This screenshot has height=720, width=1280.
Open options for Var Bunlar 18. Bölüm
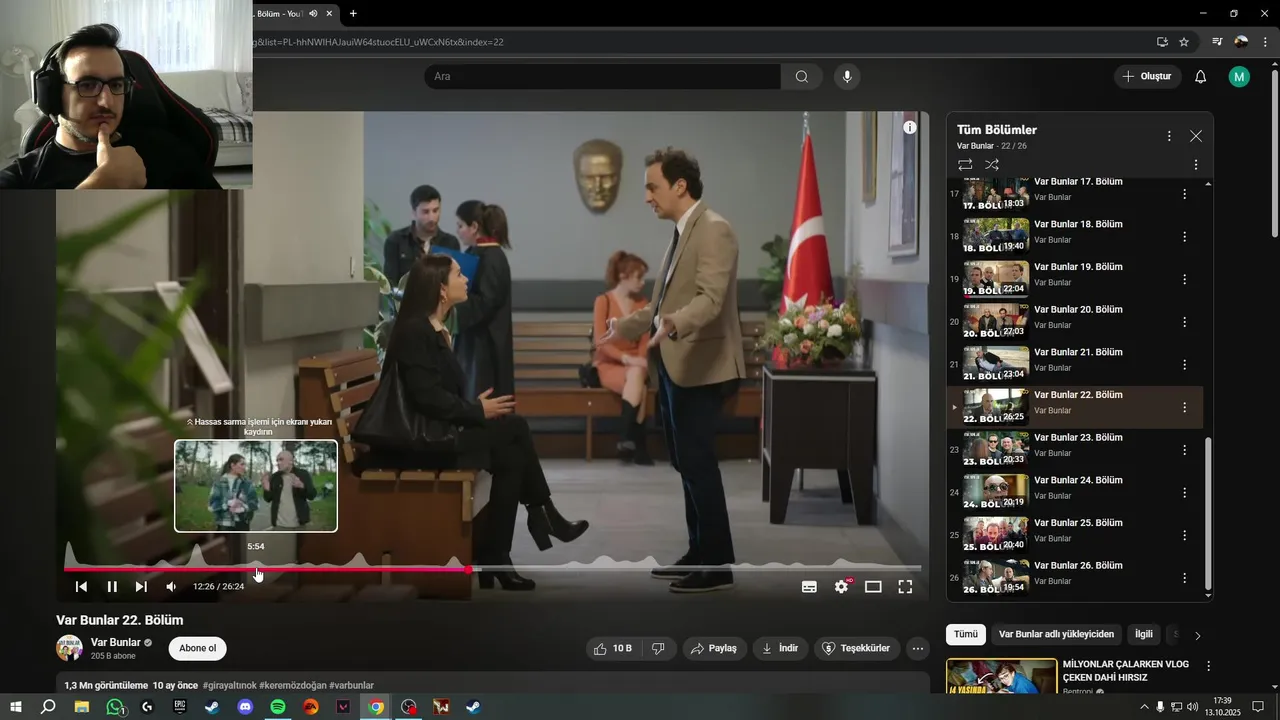click(x=1184, y=237)
